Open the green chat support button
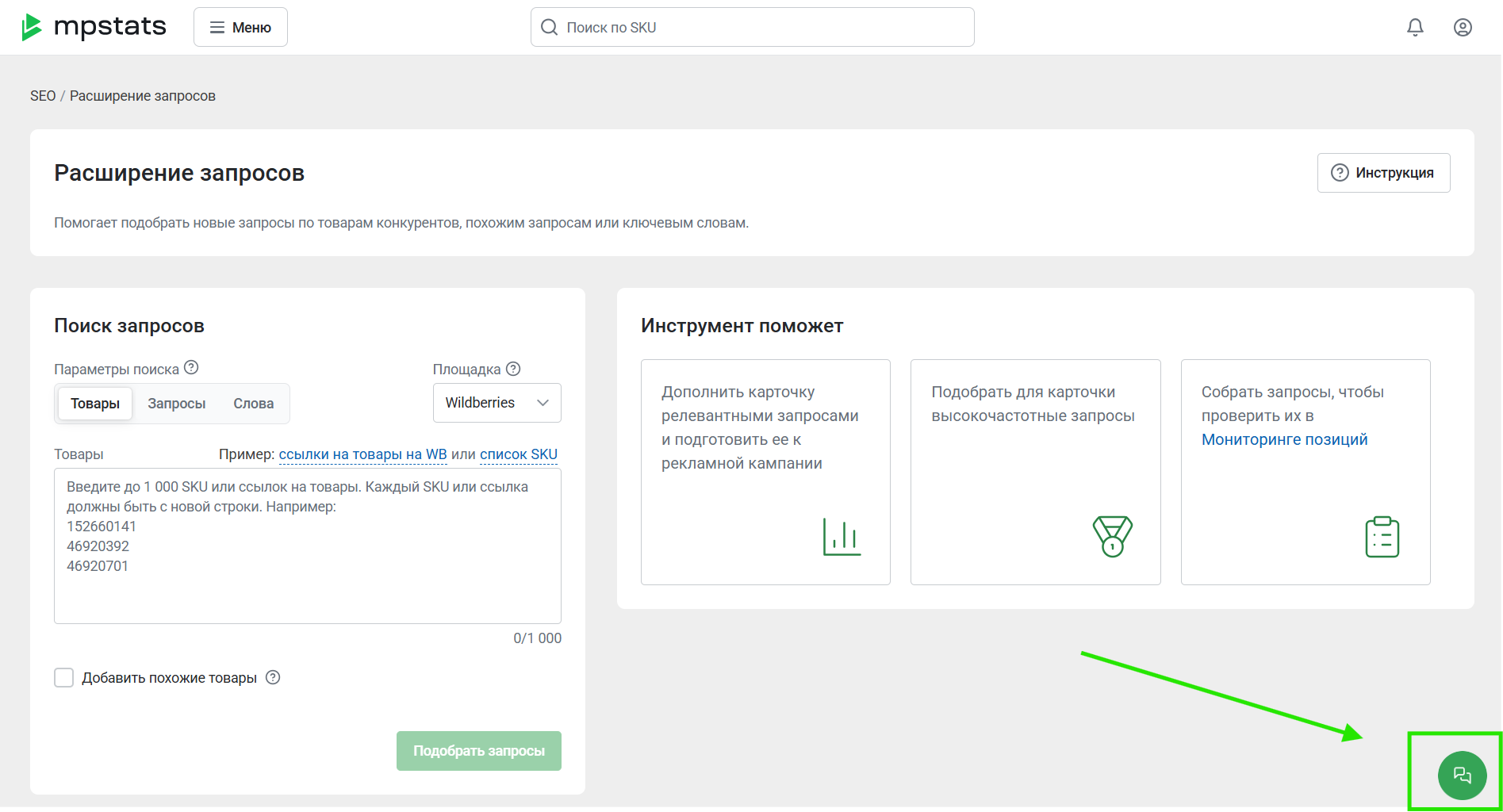1503x812 pixels. [1462, 775]
